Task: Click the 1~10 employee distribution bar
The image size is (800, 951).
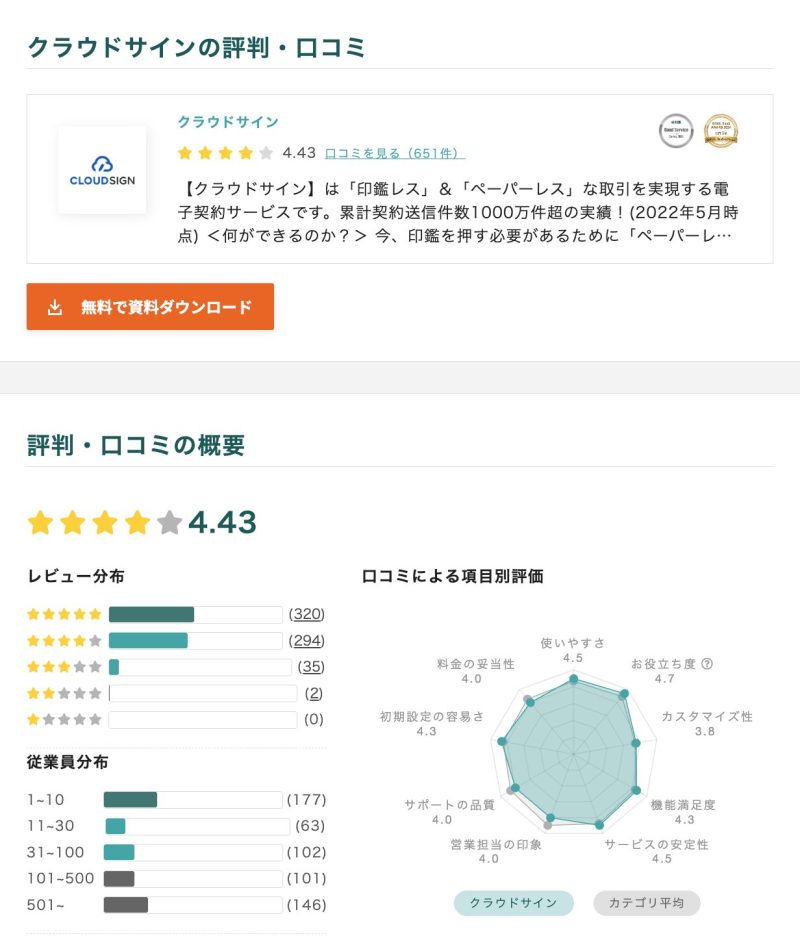Action: click(193, 800)
